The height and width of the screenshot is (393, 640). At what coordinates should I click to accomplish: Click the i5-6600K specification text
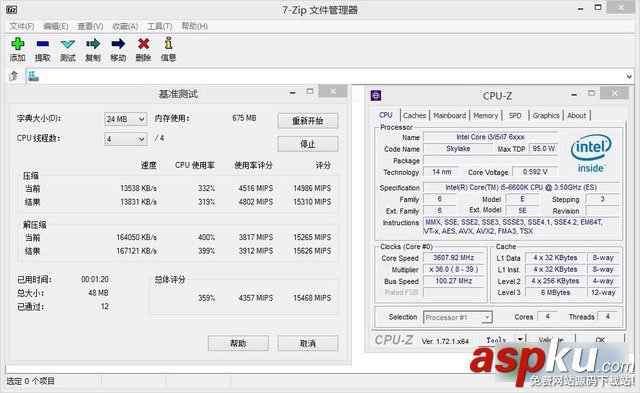click(521, 187)
